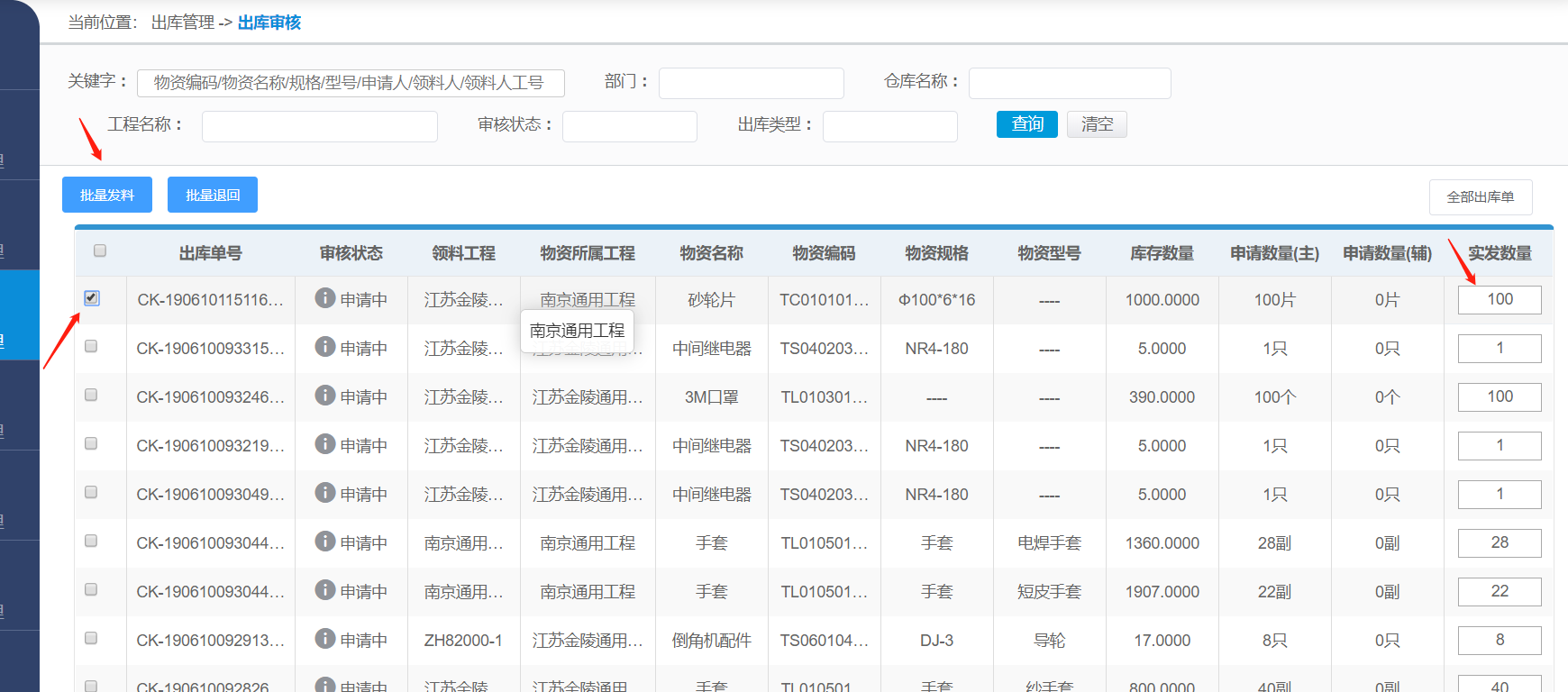Screen dimensions: 1568x692
Task: Open the 出库类型 filter dropdown
Action: tap(889, 126)
